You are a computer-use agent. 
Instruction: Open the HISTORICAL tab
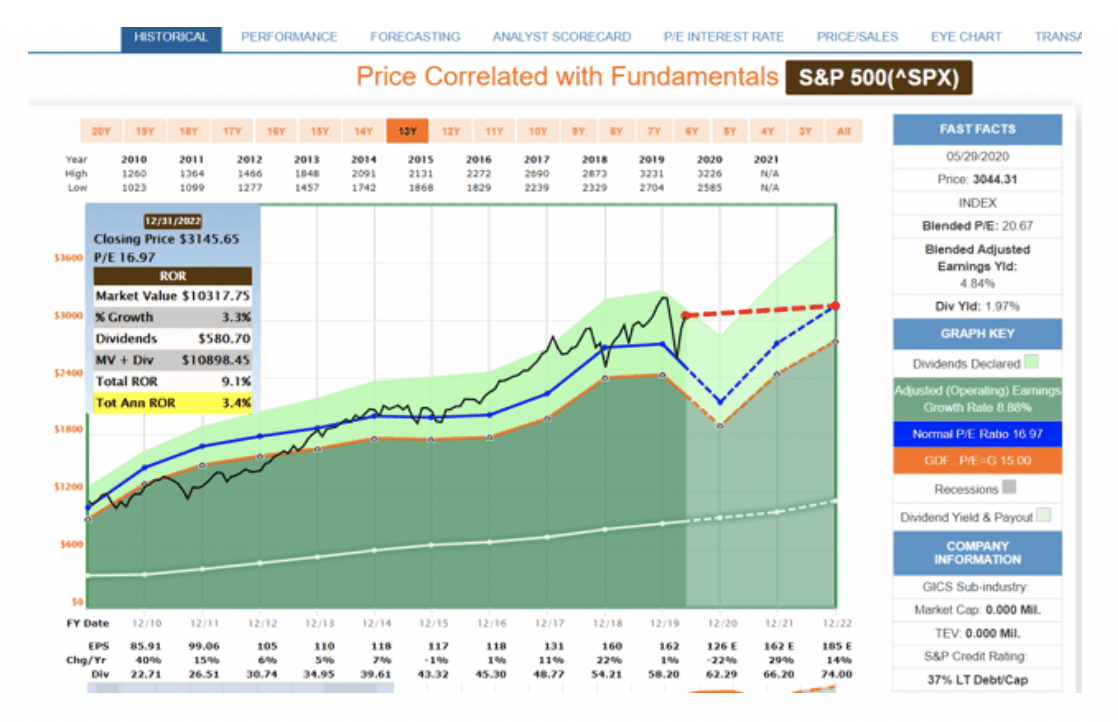click(171, 38)
